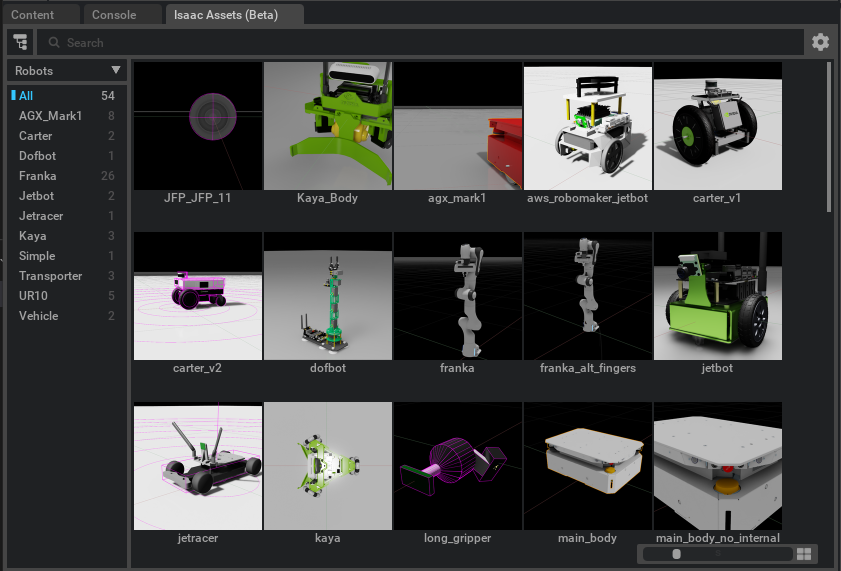Switch to the Content tab
Screen dimensions: 841x571
[32, 15]
